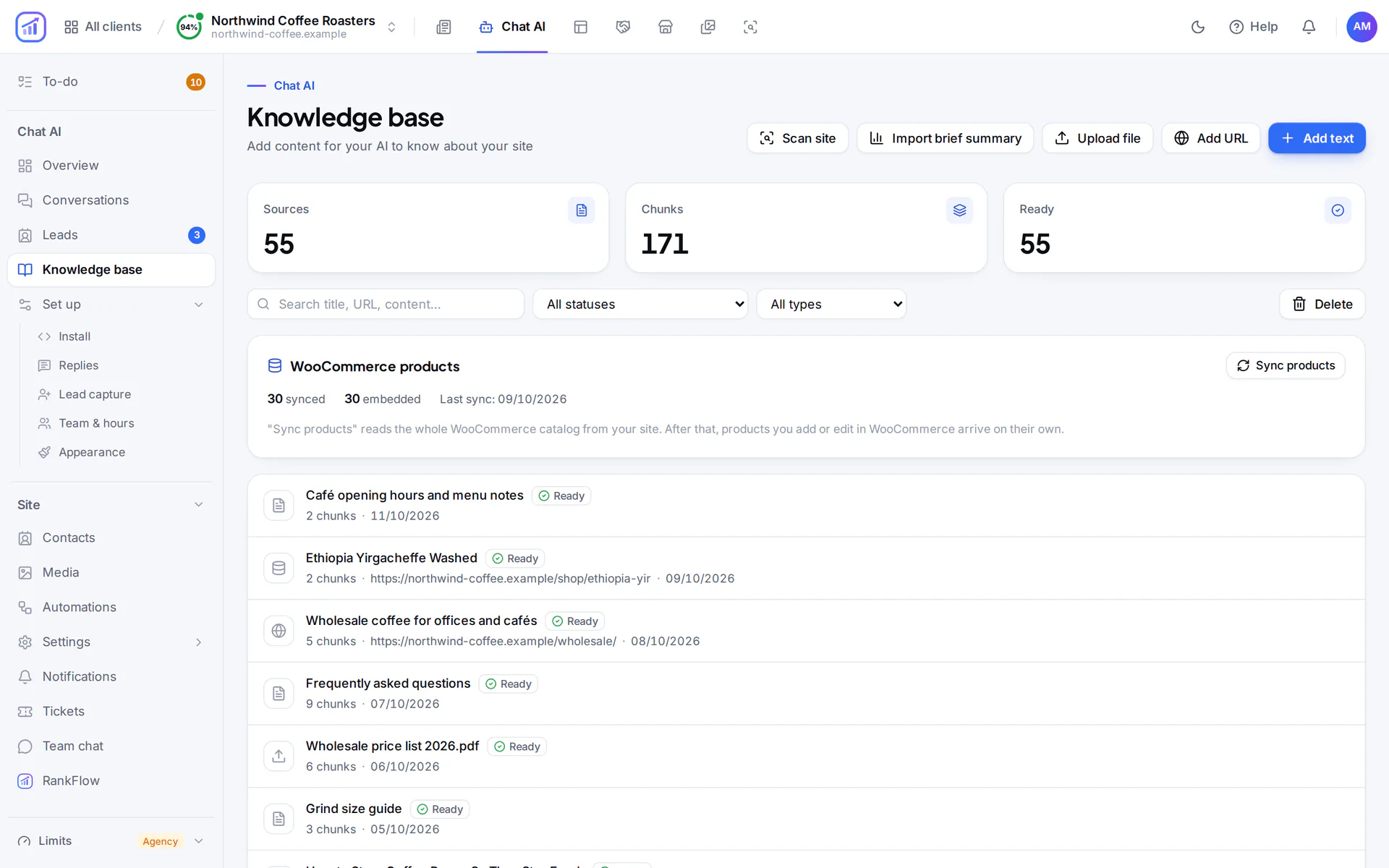Click the site health 94% score ring
This screenshot has height=868, width=1389.
189,27
